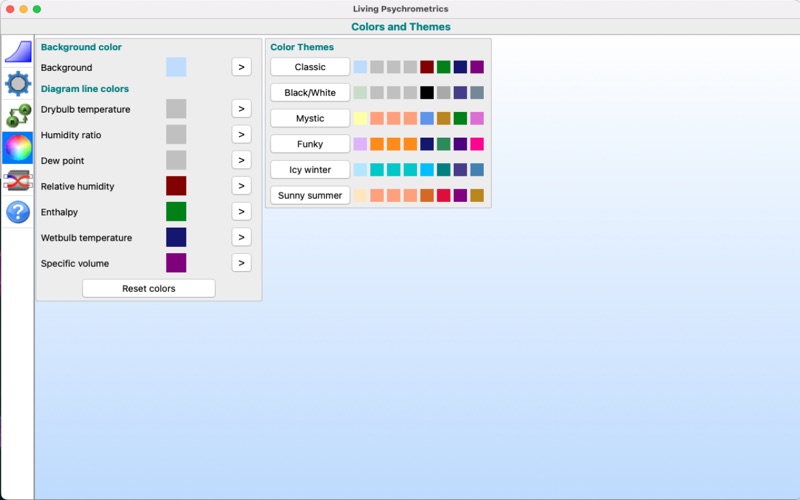Expand color picker for Relative humidity
This screenshot has height=500, width=800.
pos(241,186)
